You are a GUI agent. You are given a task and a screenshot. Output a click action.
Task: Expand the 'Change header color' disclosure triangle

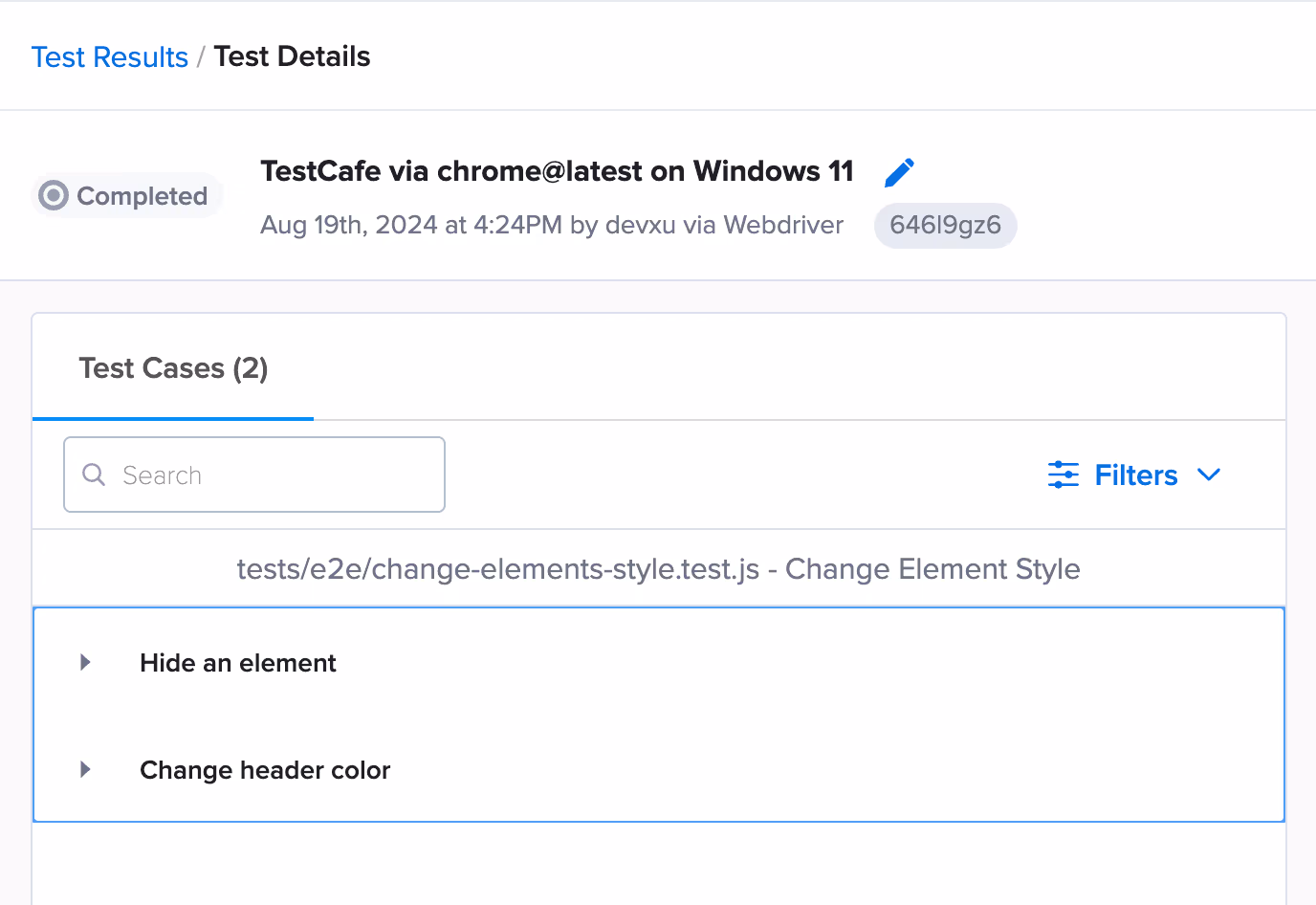[86, 769]
